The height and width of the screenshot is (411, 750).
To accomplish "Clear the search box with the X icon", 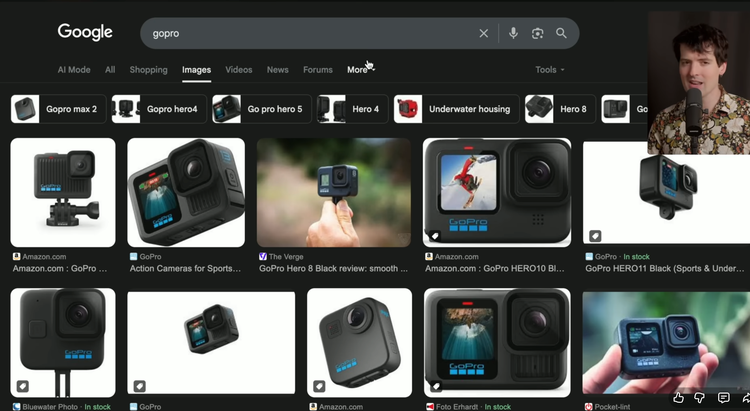I will coord(484,33).
